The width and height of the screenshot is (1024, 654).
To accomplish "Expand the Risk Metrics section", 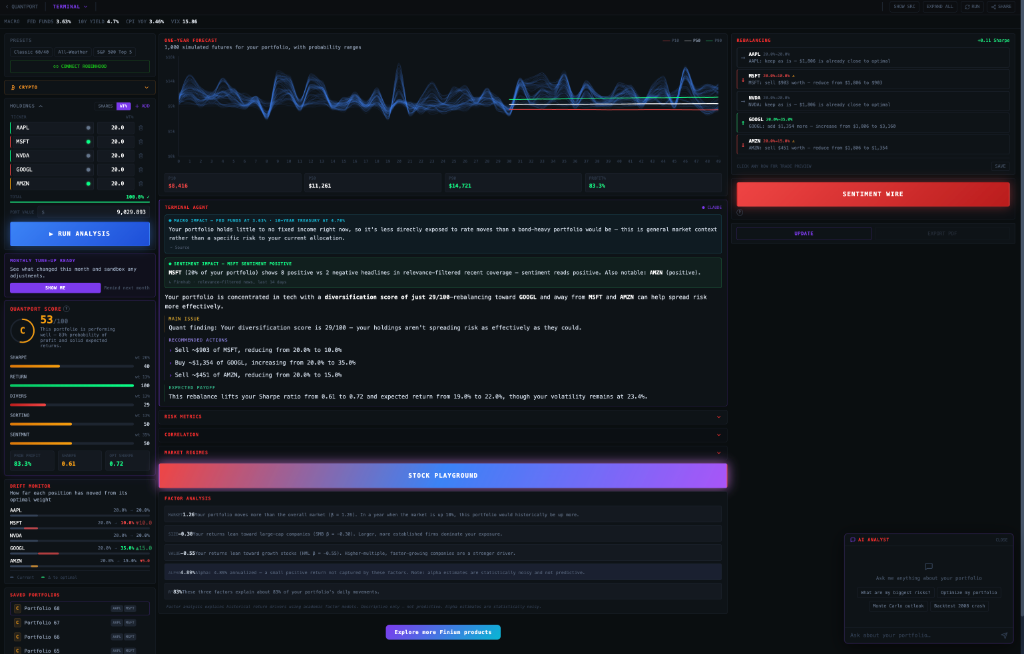I will (443, 416).
